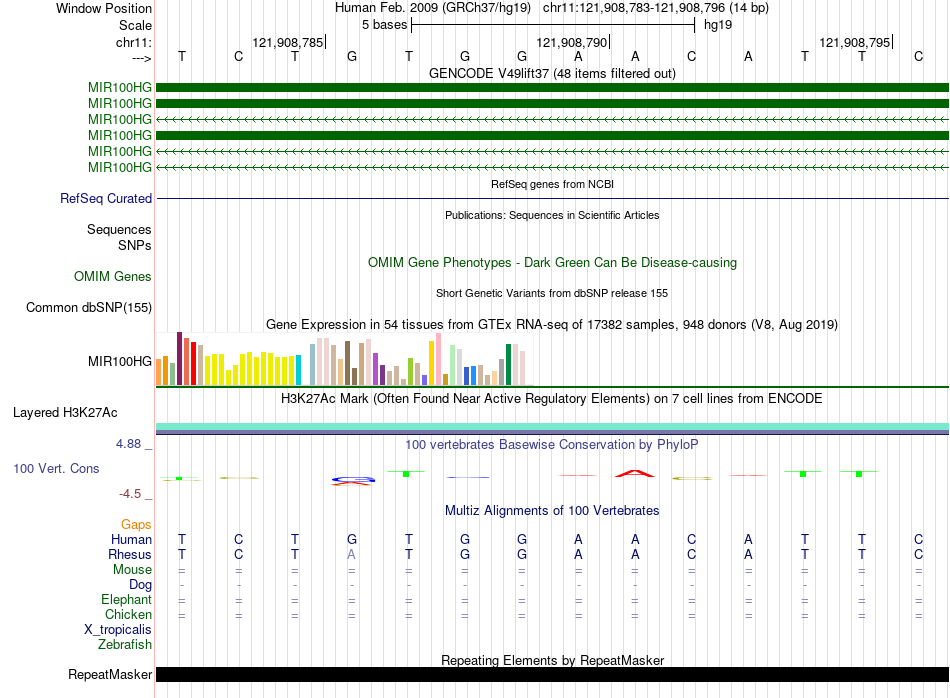950x698 pixels.
Task: Open the GTEx Gene Expression in 54 tissues title
Action: [552, 324]
